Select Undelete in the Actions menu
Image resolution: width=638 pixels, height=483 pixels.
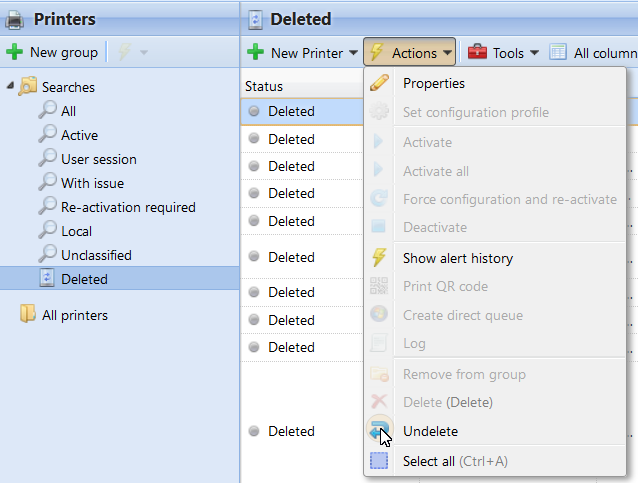(430, 431)
